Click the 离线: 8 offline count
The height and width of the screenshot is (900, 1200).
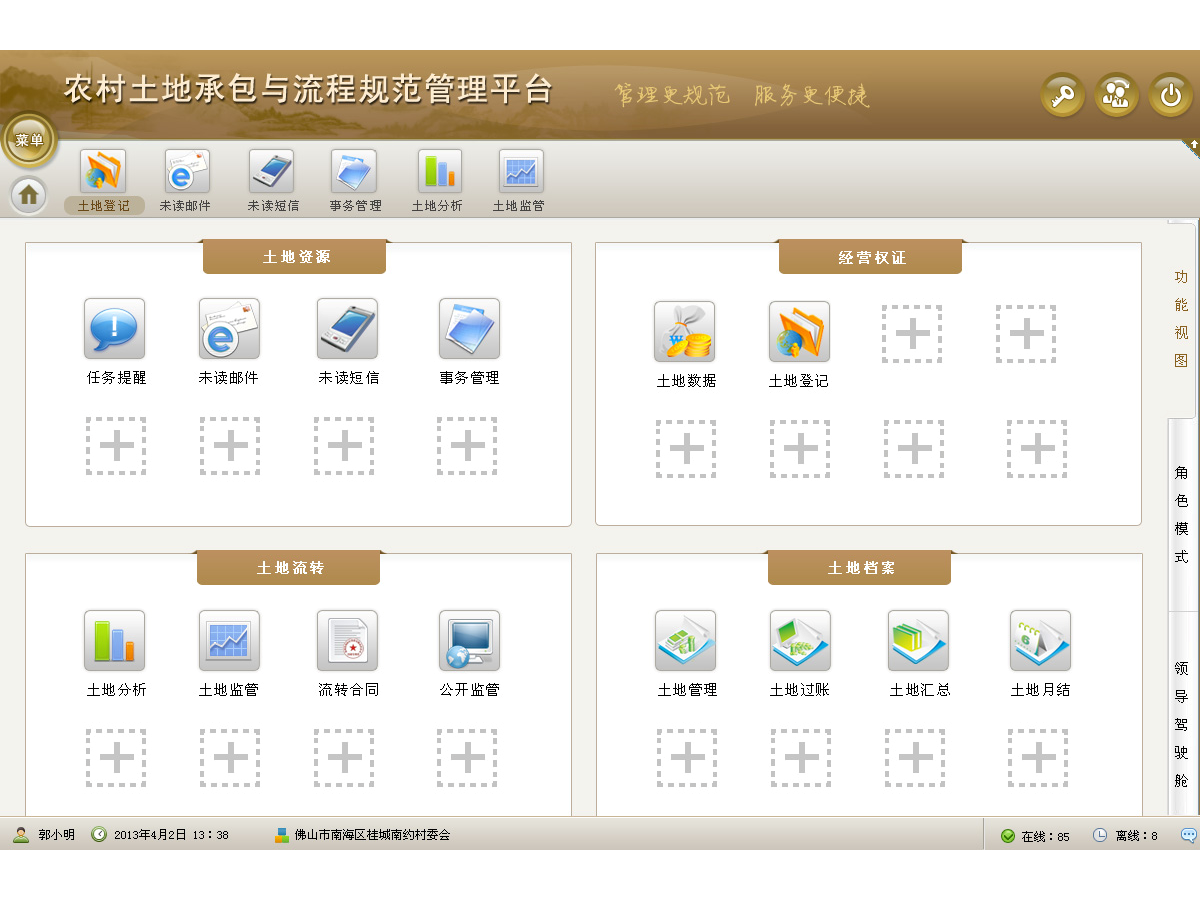coord(1136,836)
